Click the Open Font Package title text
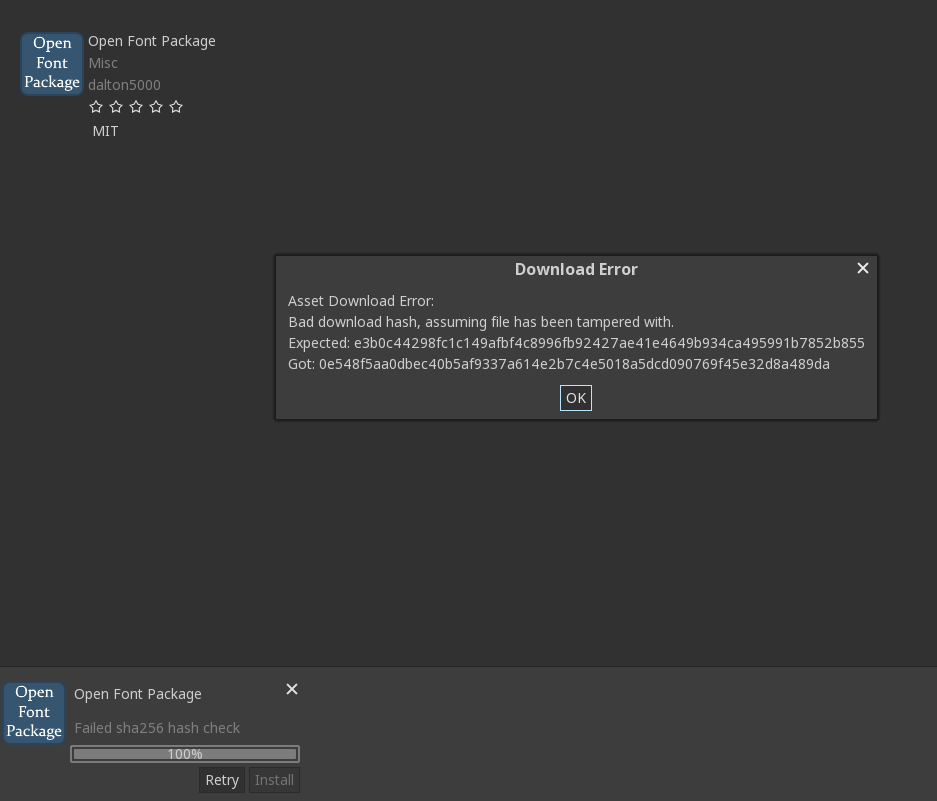This screenshot has height=801, width=937. click(152, 41)
